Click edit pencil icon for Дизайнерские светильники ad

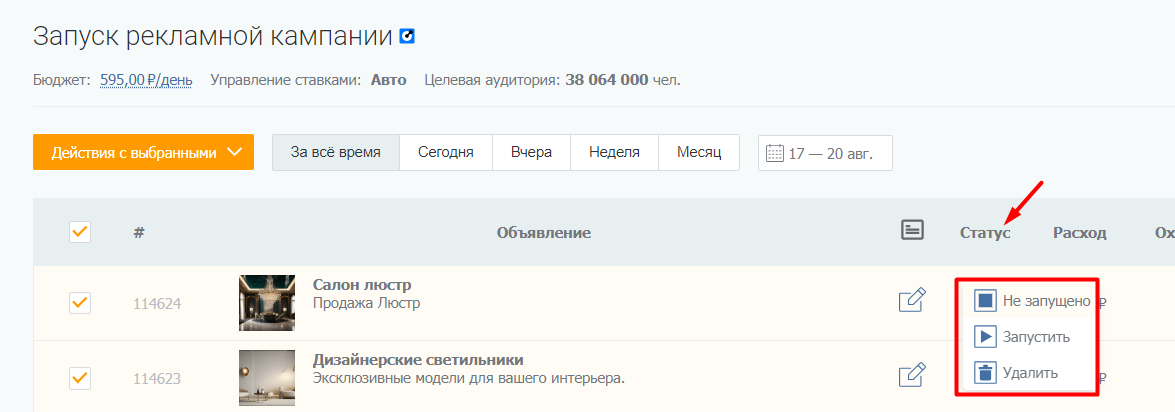911,376
